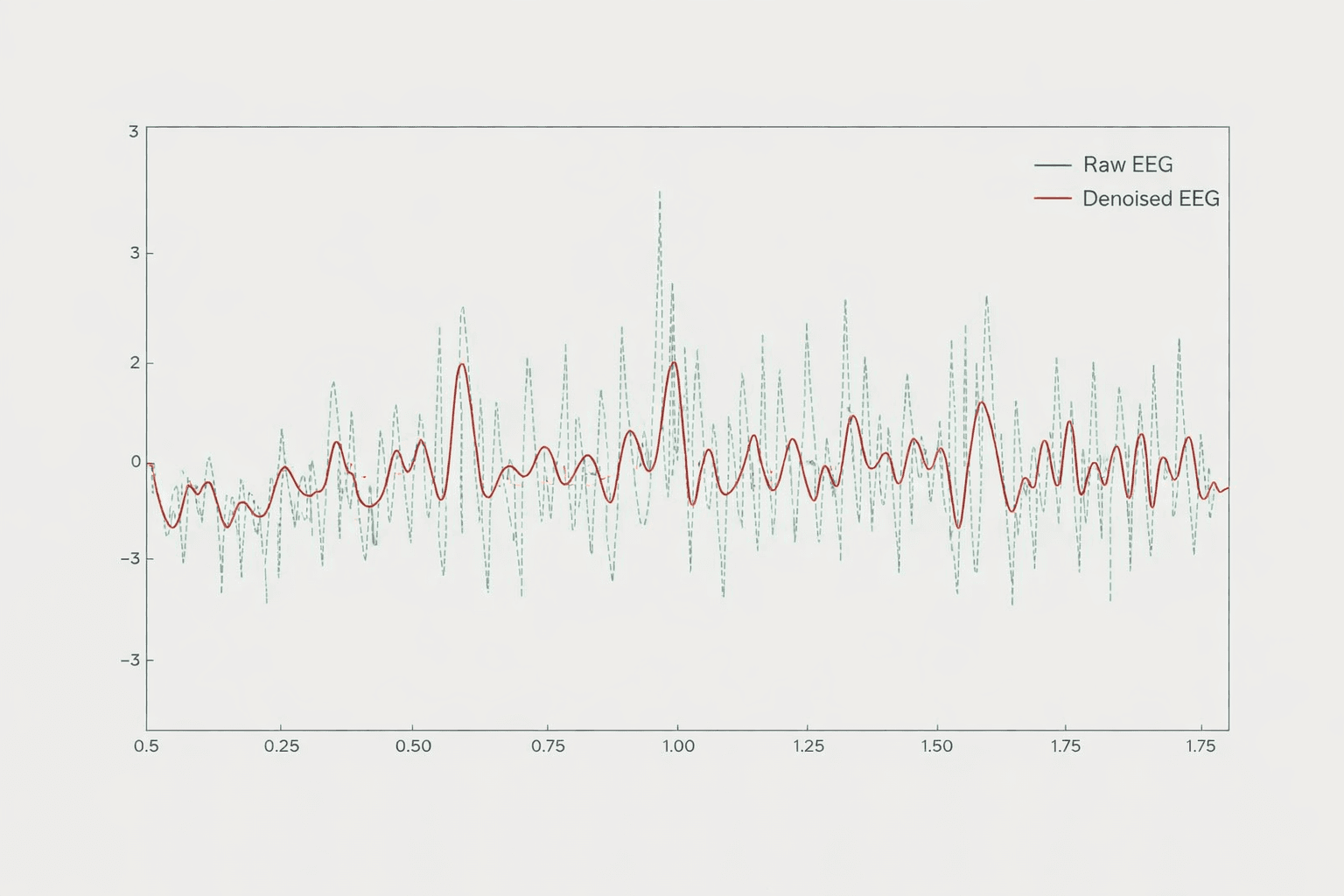Click the 0.5 label at x-axis origin

click(146, 746)
